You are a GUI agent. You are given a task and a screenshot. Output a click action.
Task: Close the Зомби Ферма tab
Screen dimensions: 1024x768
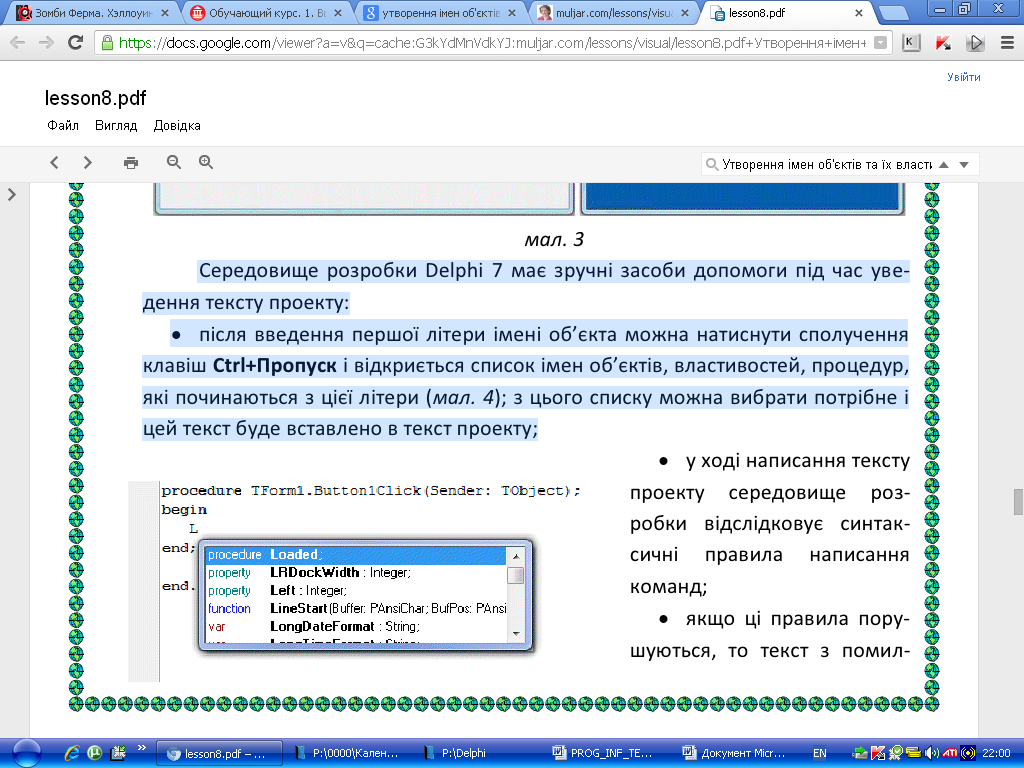[x=165, y=13]
